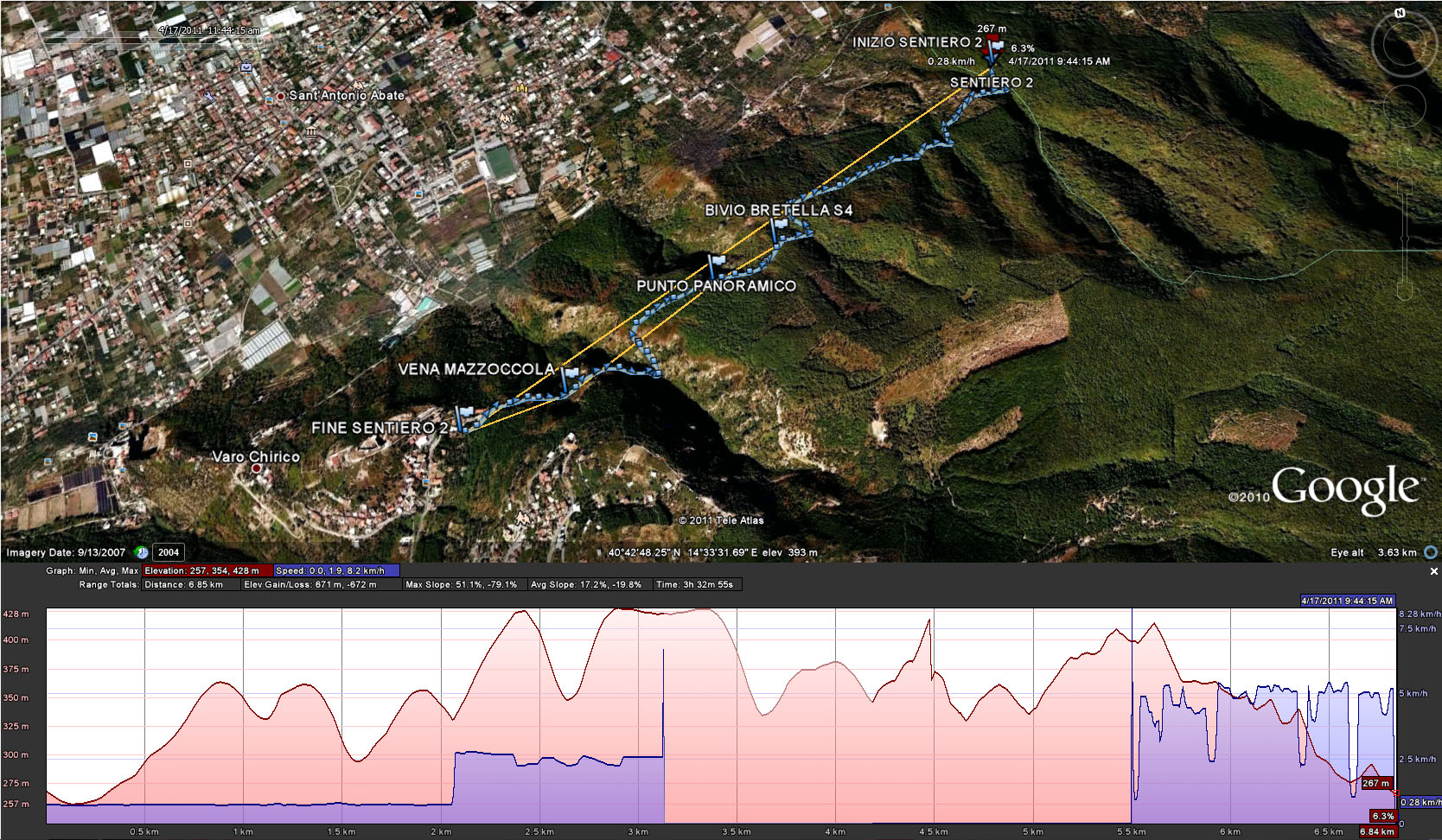Select the FINE SENTIERO 2 flag placemark
The height and width of the screenshot is (840, 1442).
[x=465, y=417]
